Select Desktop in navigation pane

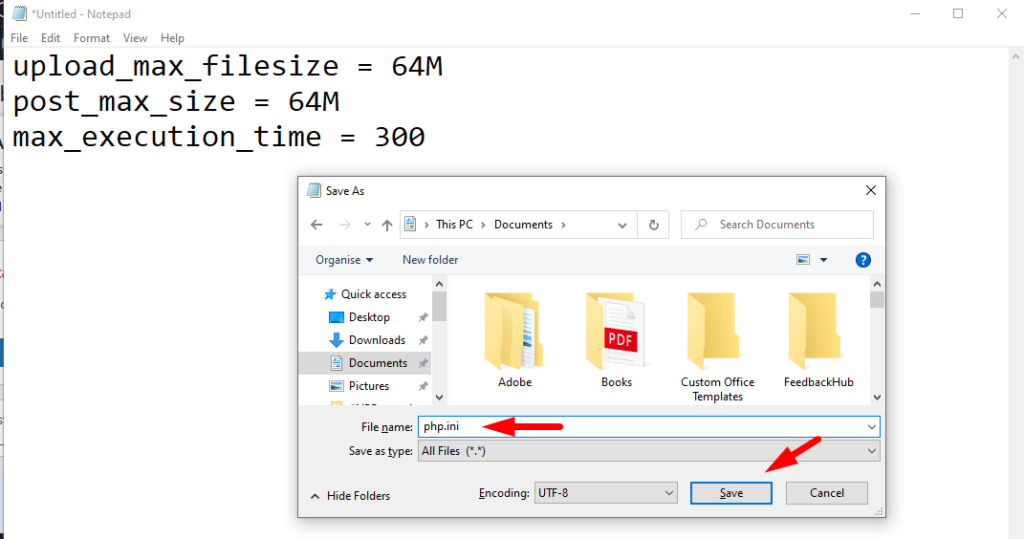[369, 317]
